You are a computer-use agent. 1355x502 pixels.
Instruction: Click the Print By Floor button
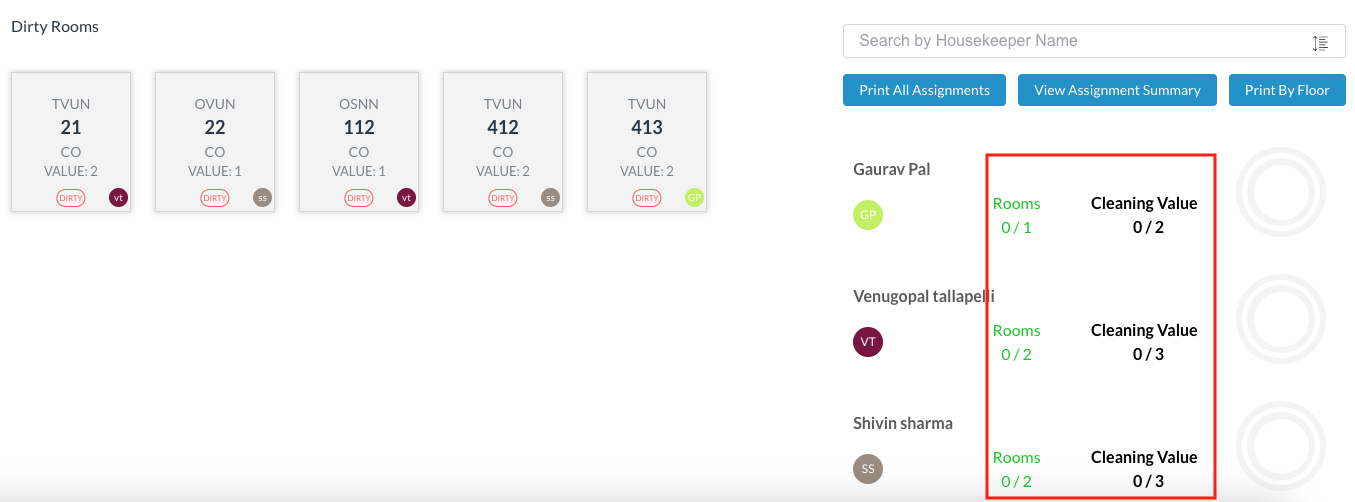1287,90
